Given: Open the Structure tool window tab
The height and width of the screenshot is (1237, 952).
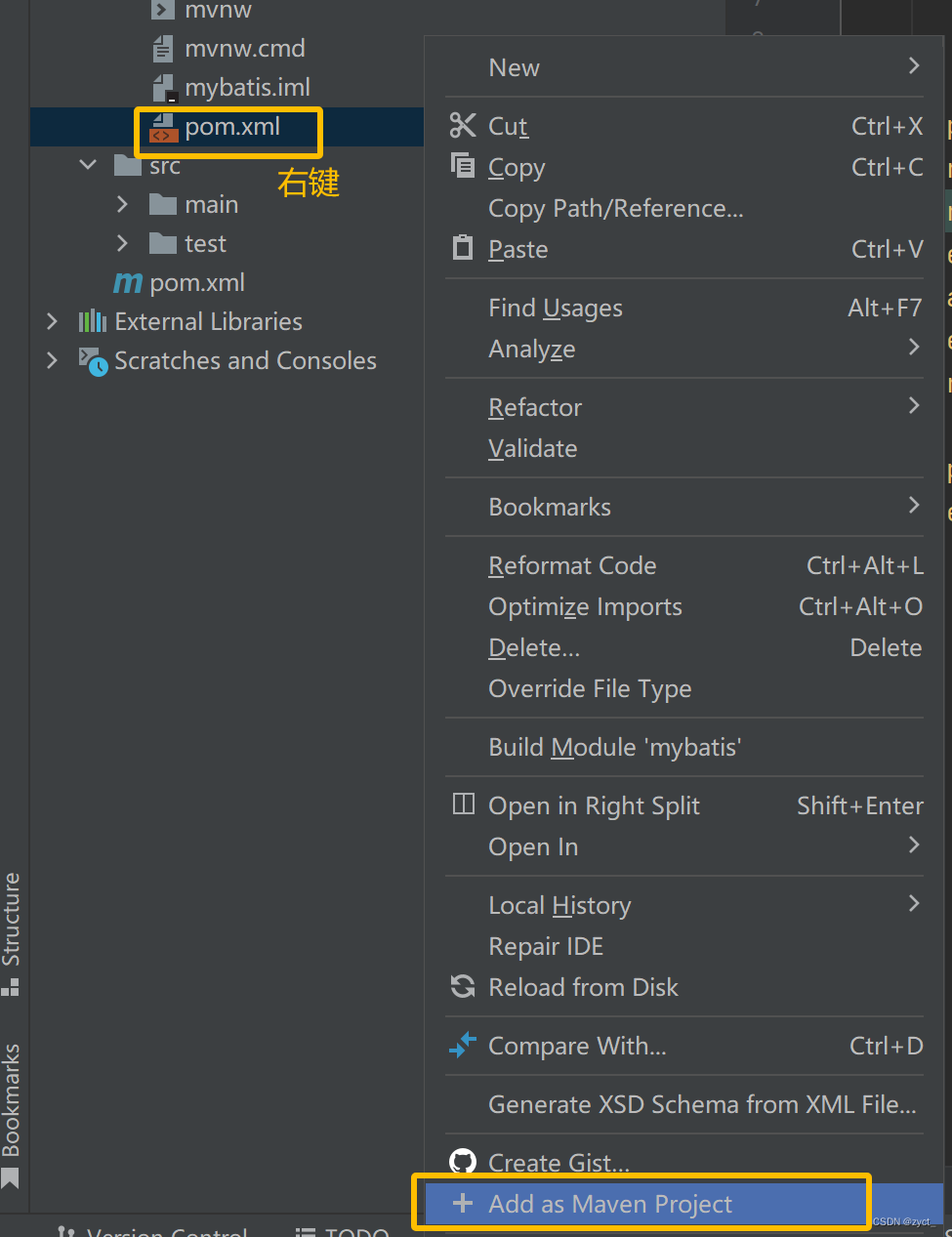Looking at the screenshot, I should [11, 932].
